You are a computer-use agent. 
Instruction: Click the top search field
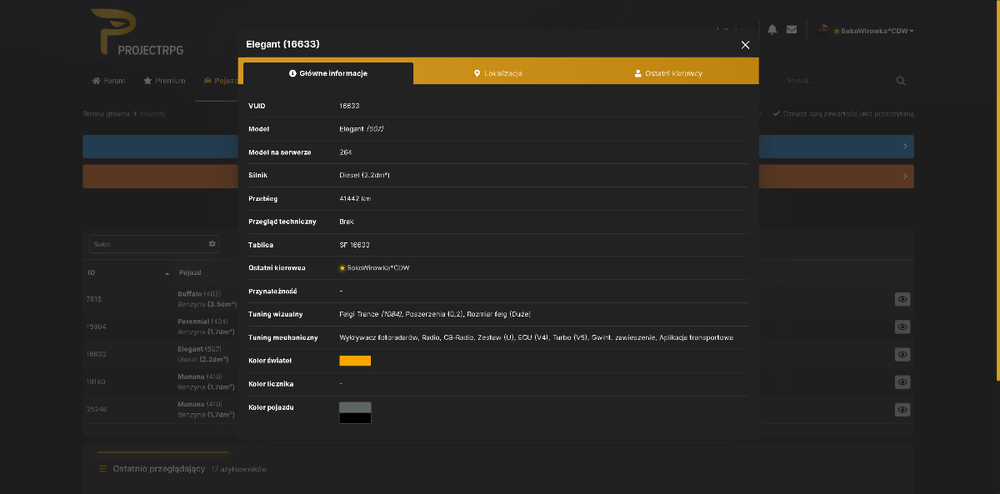[x=837, y=81]
